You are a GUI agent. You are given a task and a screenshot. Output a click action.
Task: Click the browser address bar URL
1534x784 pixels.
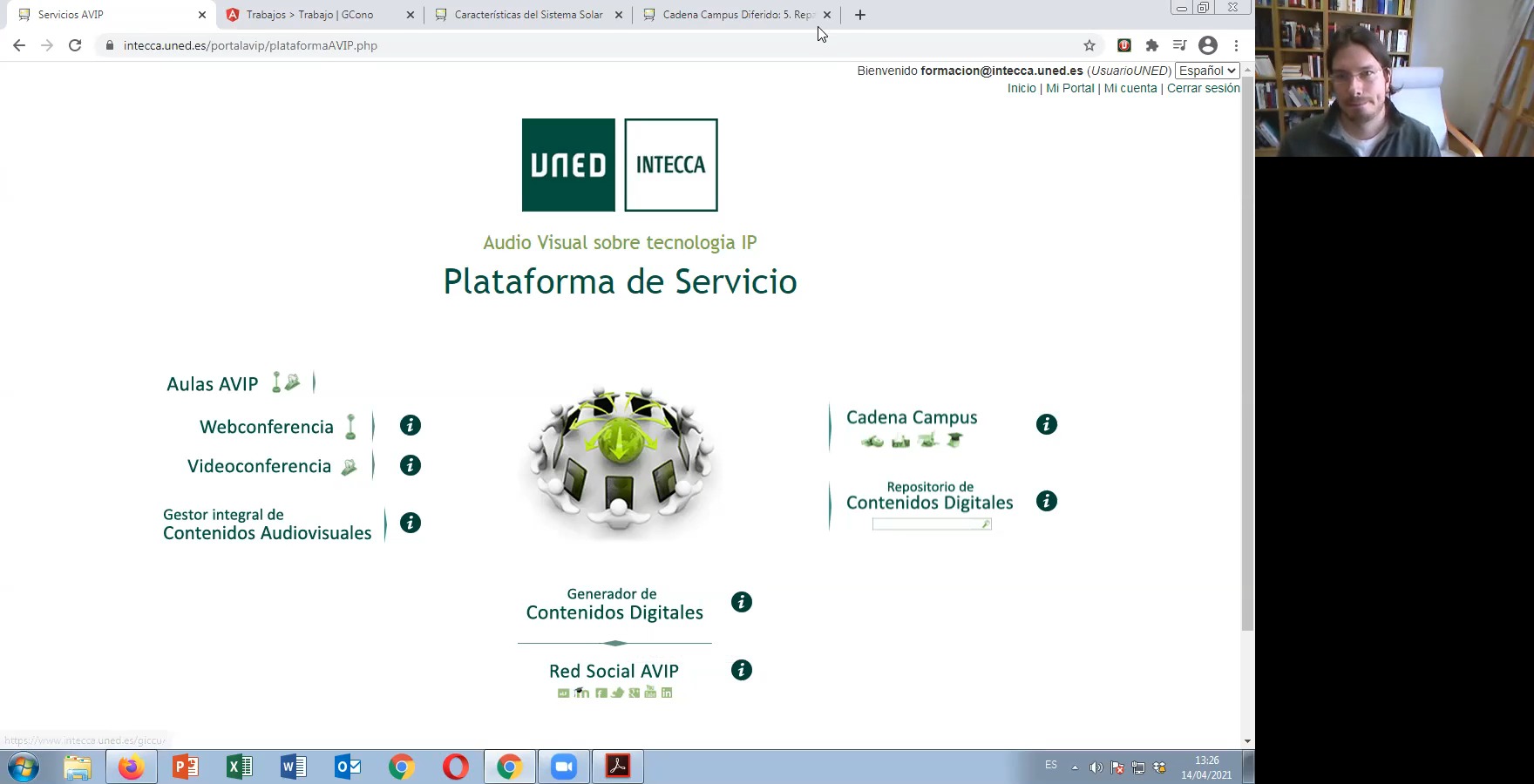[x=250, y=45]
